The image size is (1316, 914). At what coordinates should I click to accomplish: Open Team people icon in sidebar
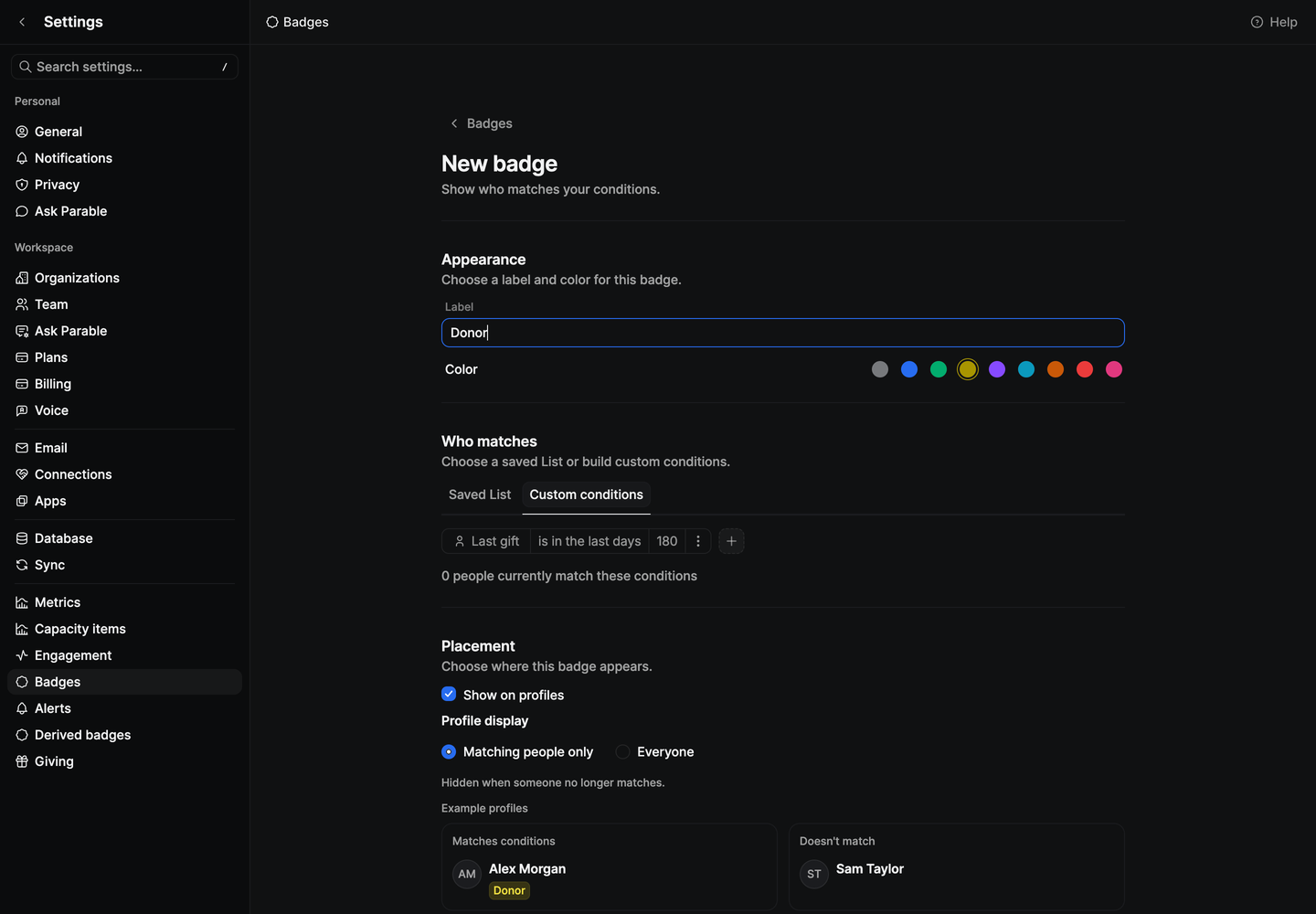click(x=22, y=304)
